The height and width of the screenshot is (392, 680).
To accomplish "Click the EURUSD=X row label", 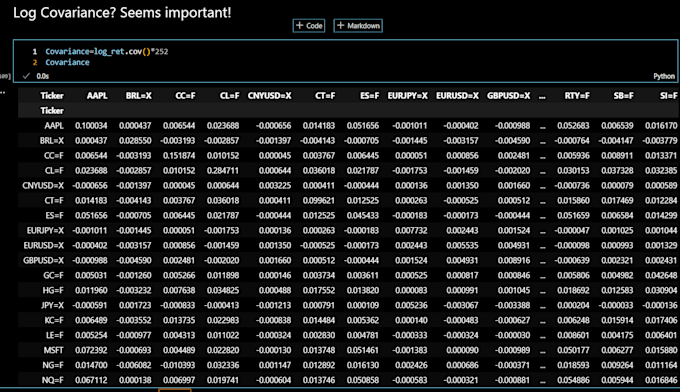I will tap(43, 245).
